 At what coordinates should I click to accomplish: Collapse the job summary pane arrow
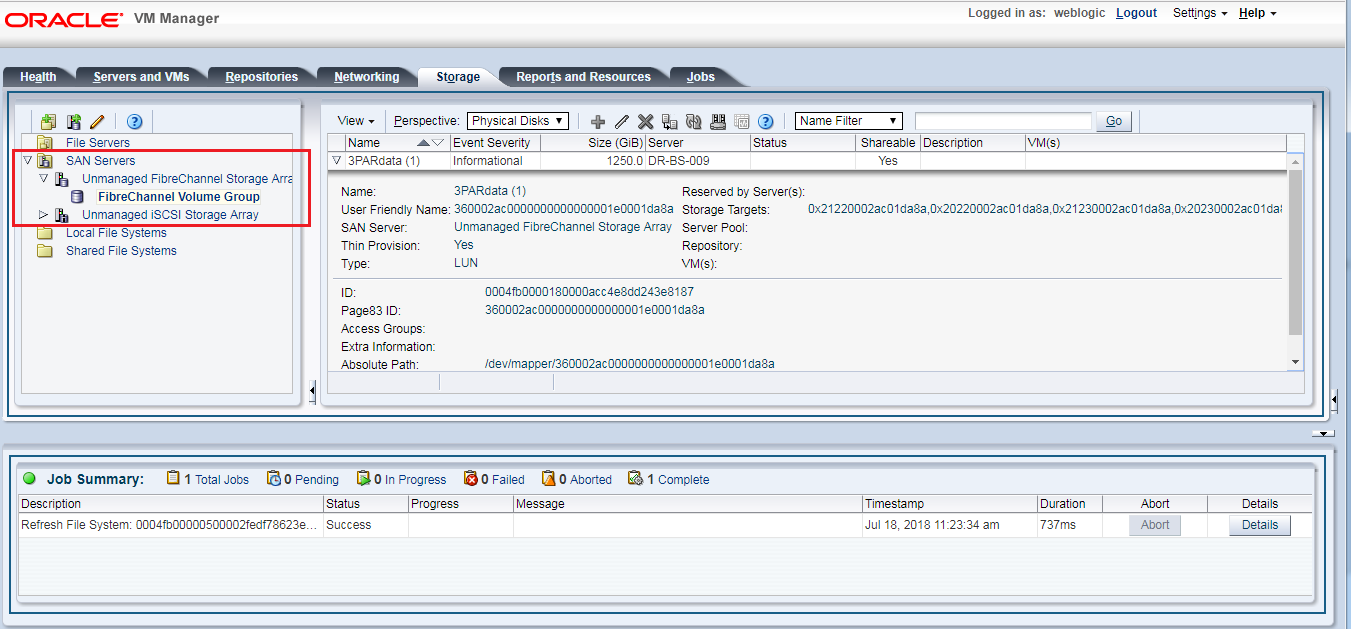(x=1323, y=433)
